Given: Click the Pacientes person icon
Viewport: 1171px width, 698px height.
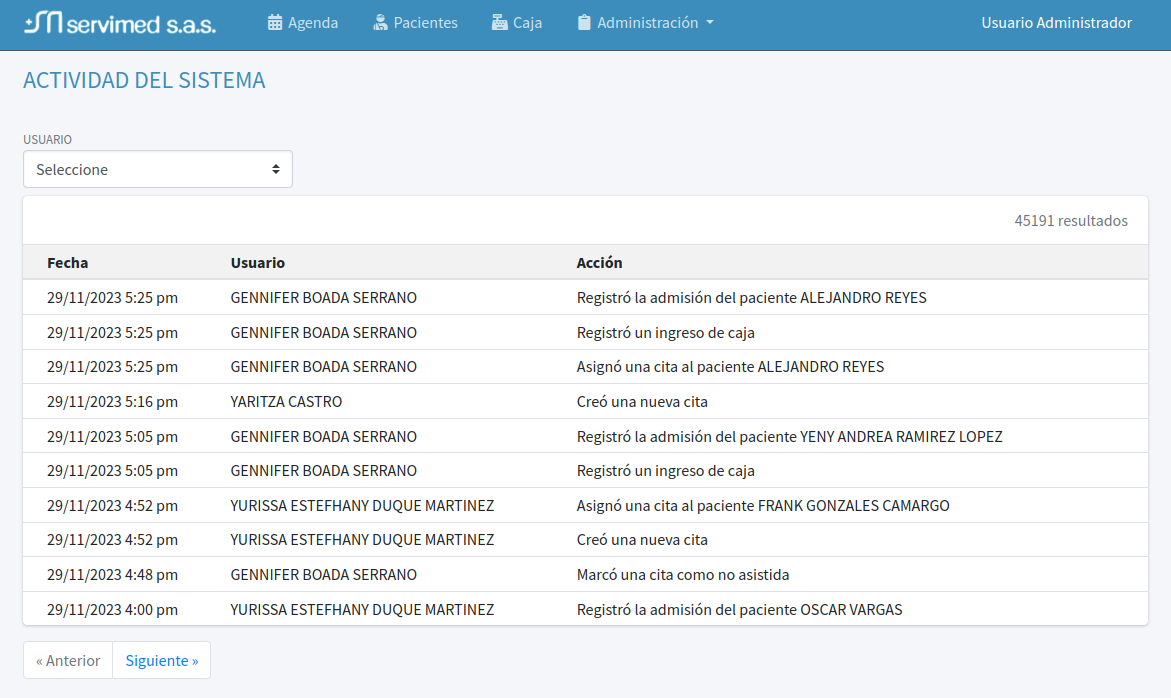Looking at the screenshot, I should tap(380, 23).
